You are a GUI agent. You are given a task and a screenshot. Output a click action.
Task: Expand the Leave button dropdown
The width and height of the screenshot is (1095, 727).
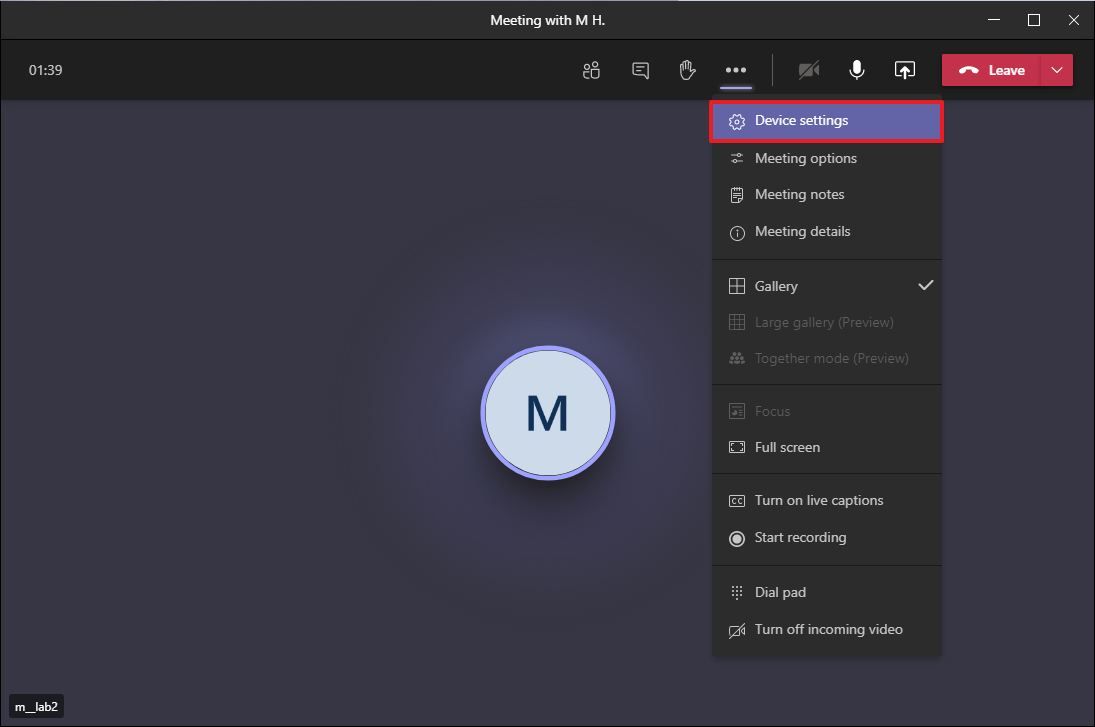pyautogui.click(x=1056, y=70)
